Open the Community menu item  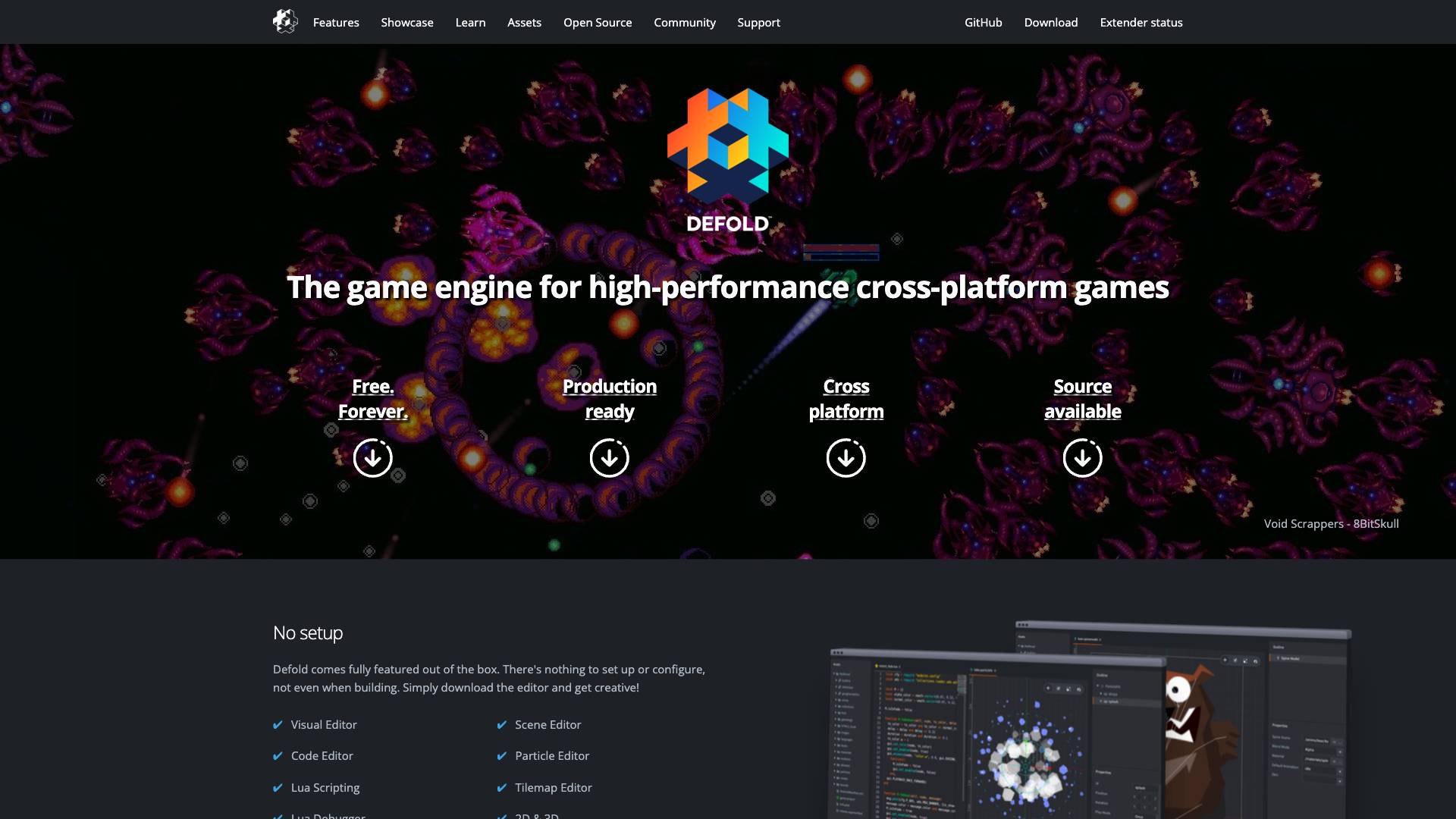tap(684, 23)
